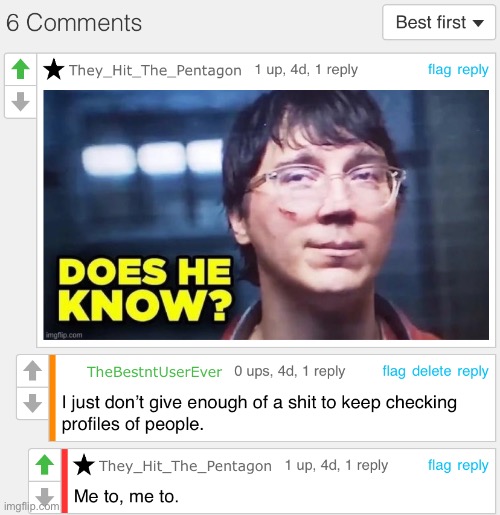This screenshot has height=515, width=500.
Task: Downvote the DOES HE KNOW meme comment
Action: coord(20,101)
